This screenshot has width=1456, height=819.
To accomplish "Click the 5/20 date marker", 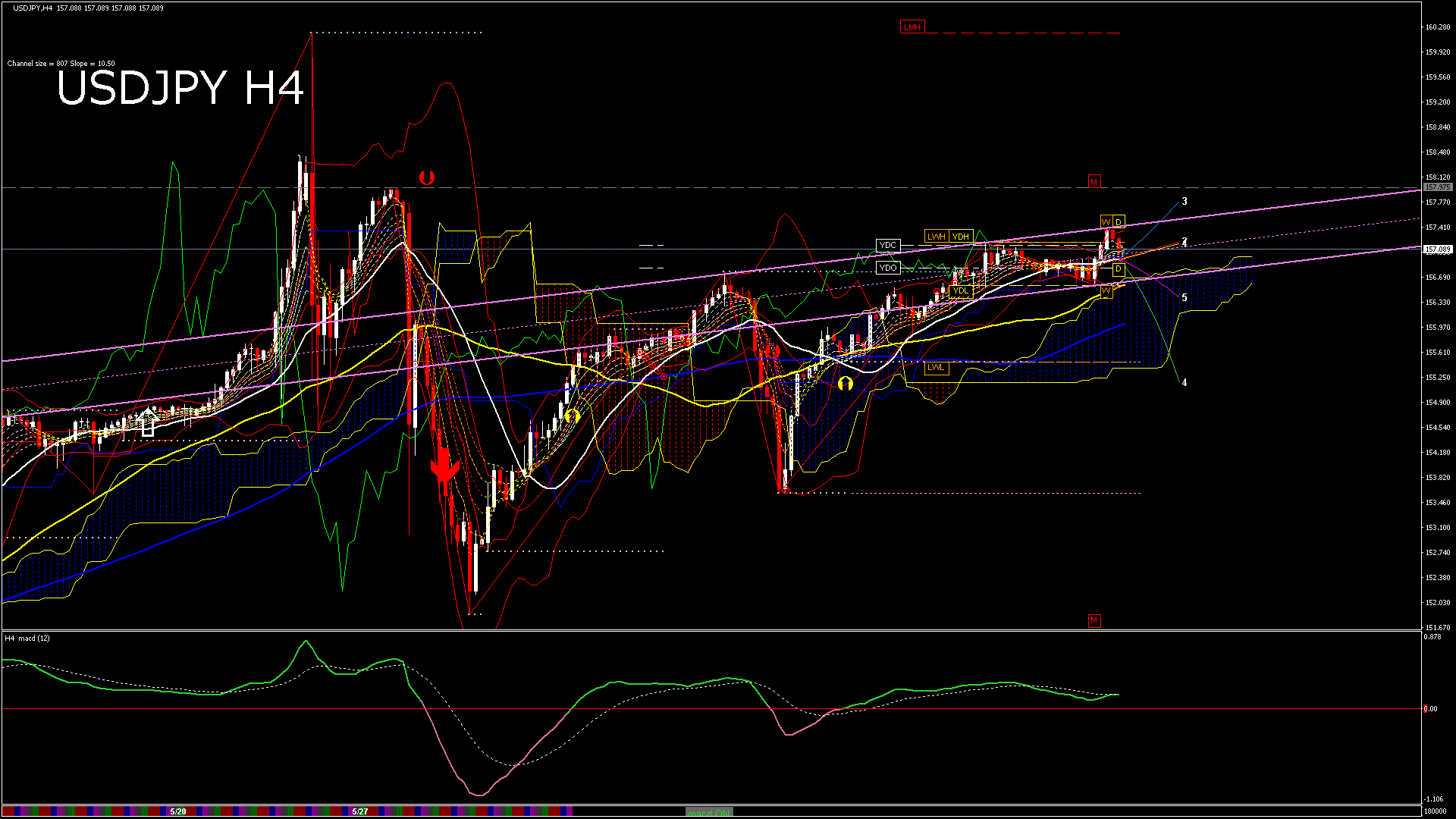I will click(x=178, y=811).
